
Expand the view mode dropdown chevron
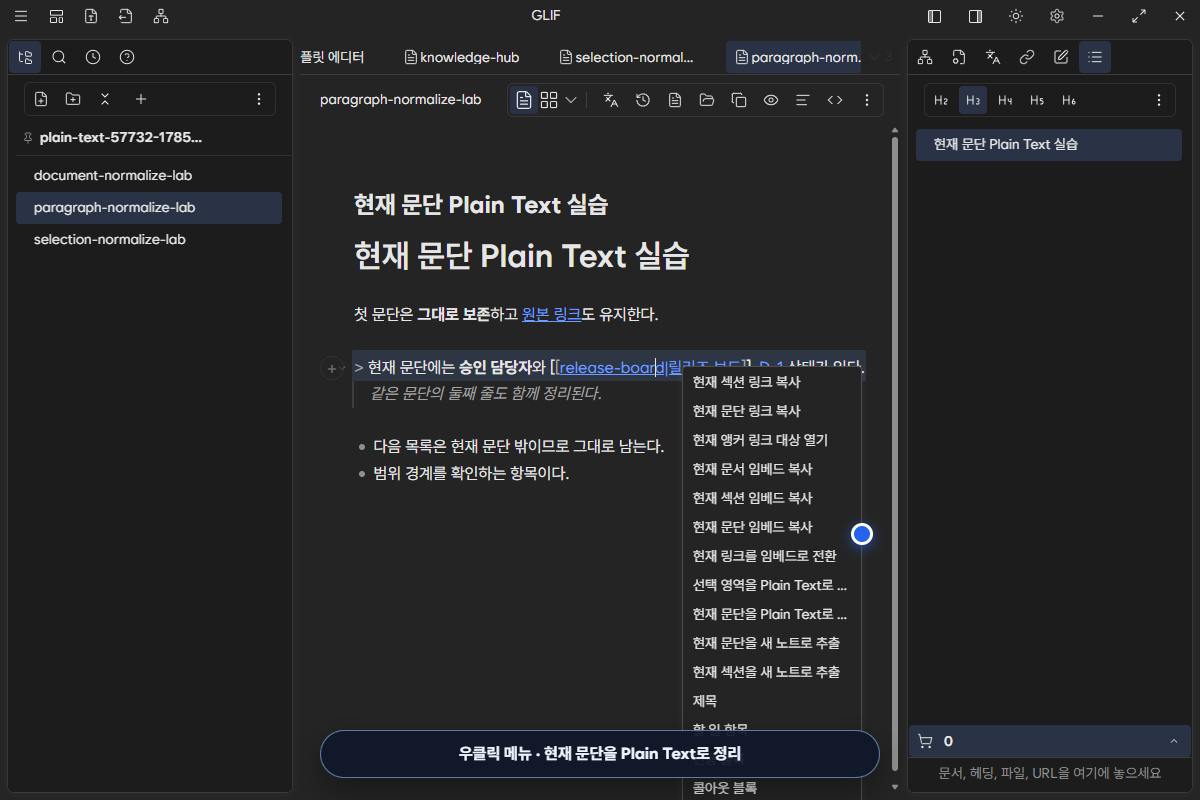point(571,100)
